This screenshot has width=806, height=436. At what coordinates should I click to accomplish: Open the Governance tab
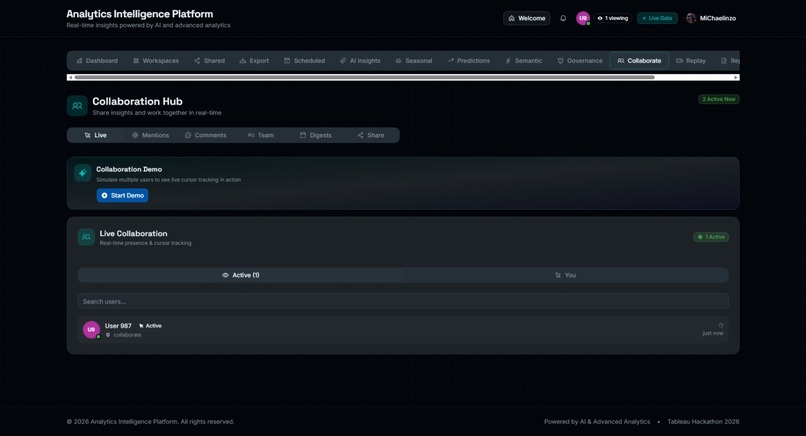[x=580, y=61]
